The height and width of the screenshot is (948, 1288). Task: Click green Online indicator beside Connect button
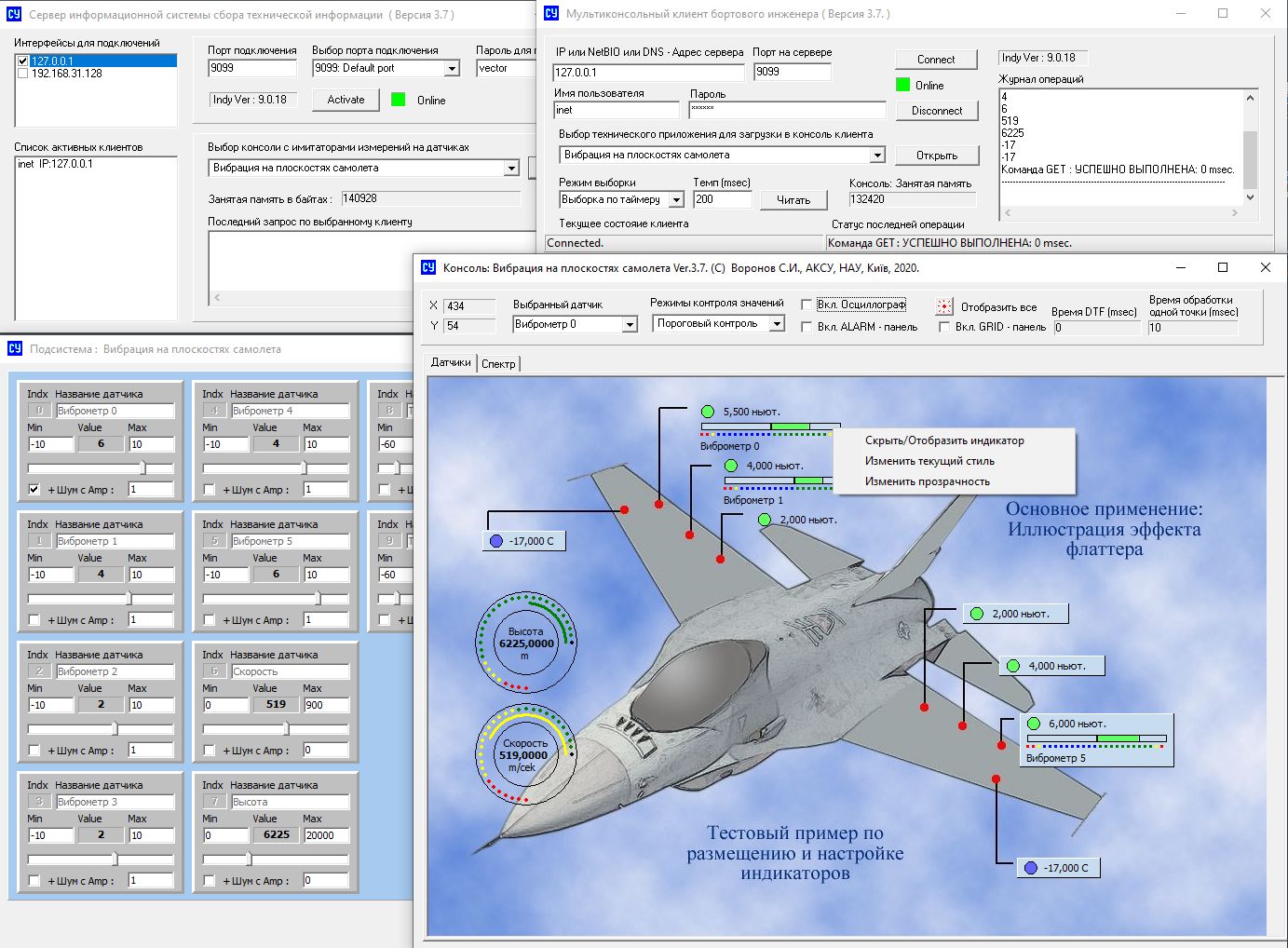(x=902, y=85)
